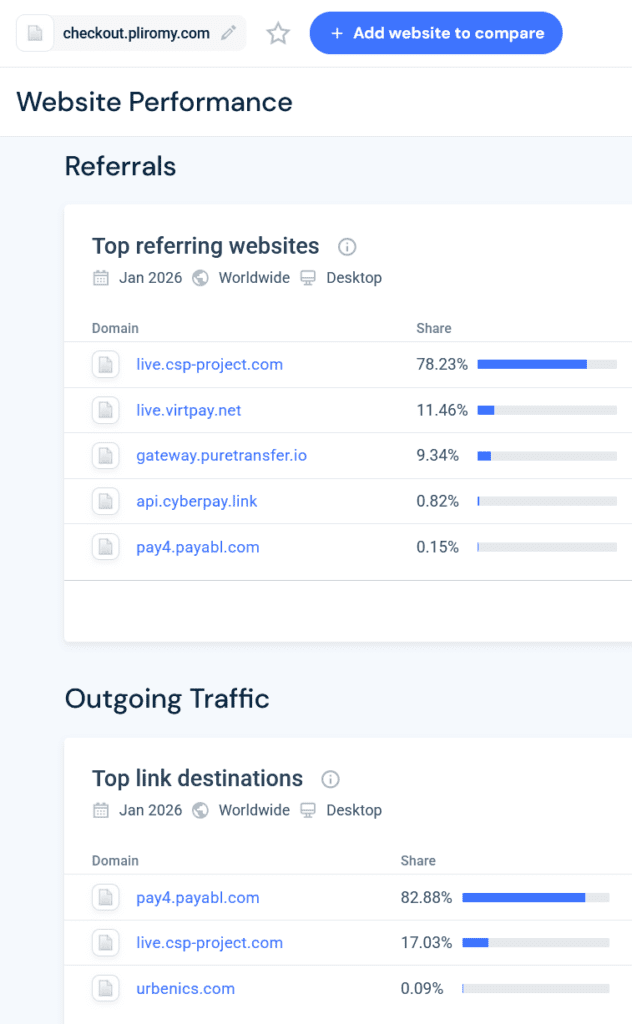Select the Outgoing Traffic section heading
632x1024 pixels.
pos(166,699)
